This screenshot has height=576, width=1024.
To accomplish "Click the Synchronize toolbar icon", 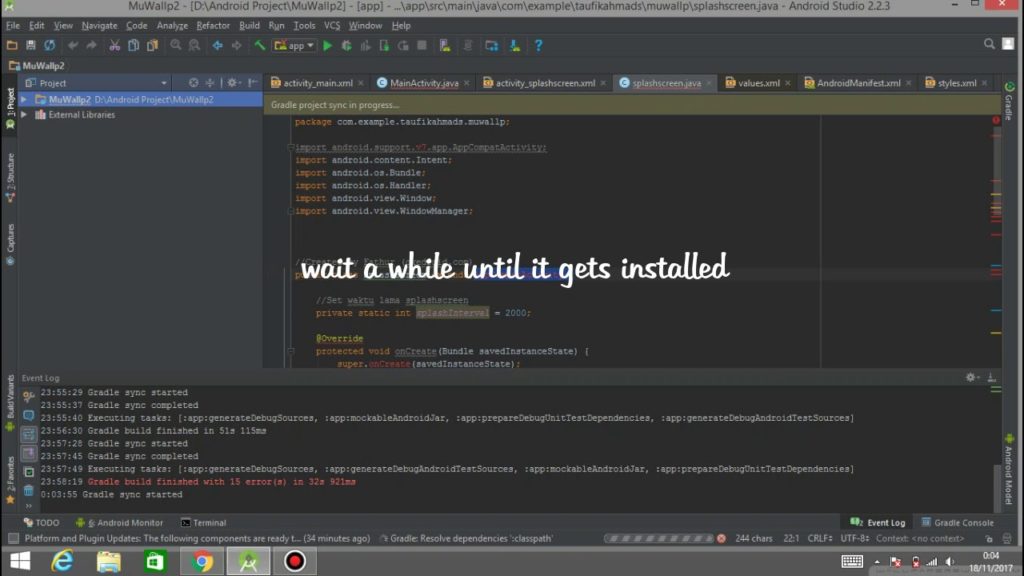I will pyautogui.click(x=50, y=45).
